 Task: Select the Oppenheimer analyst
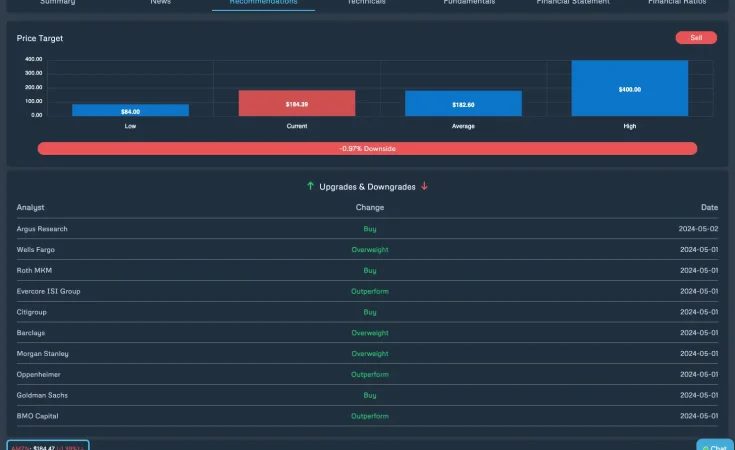pos(38,375)
